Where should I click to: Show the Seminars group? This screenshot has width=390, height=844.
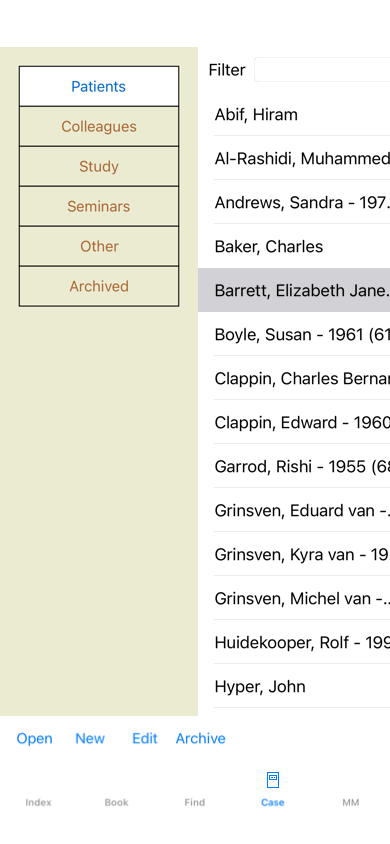(x=99, y=206)
